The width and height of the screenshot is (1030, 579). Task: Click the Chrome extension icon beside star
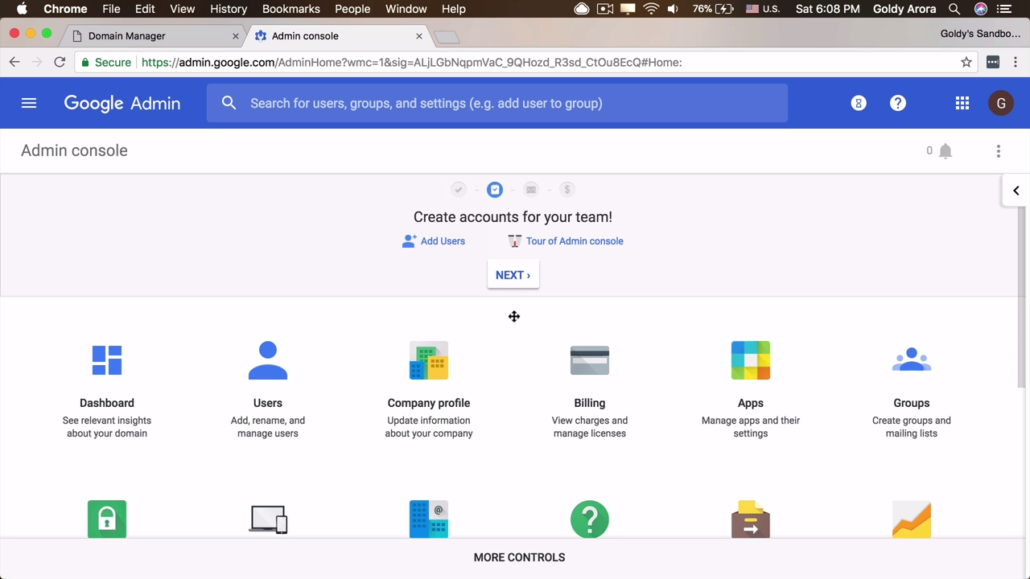993,62
